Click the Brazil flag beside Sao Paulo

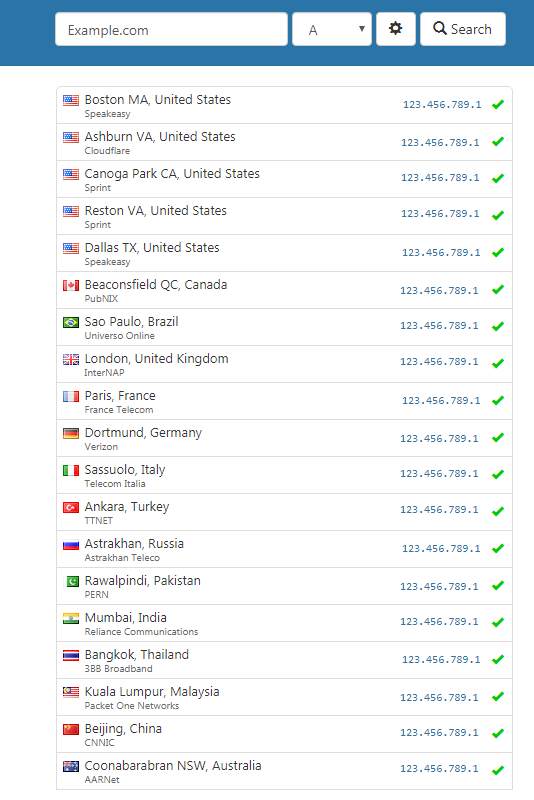coord(71,322)
